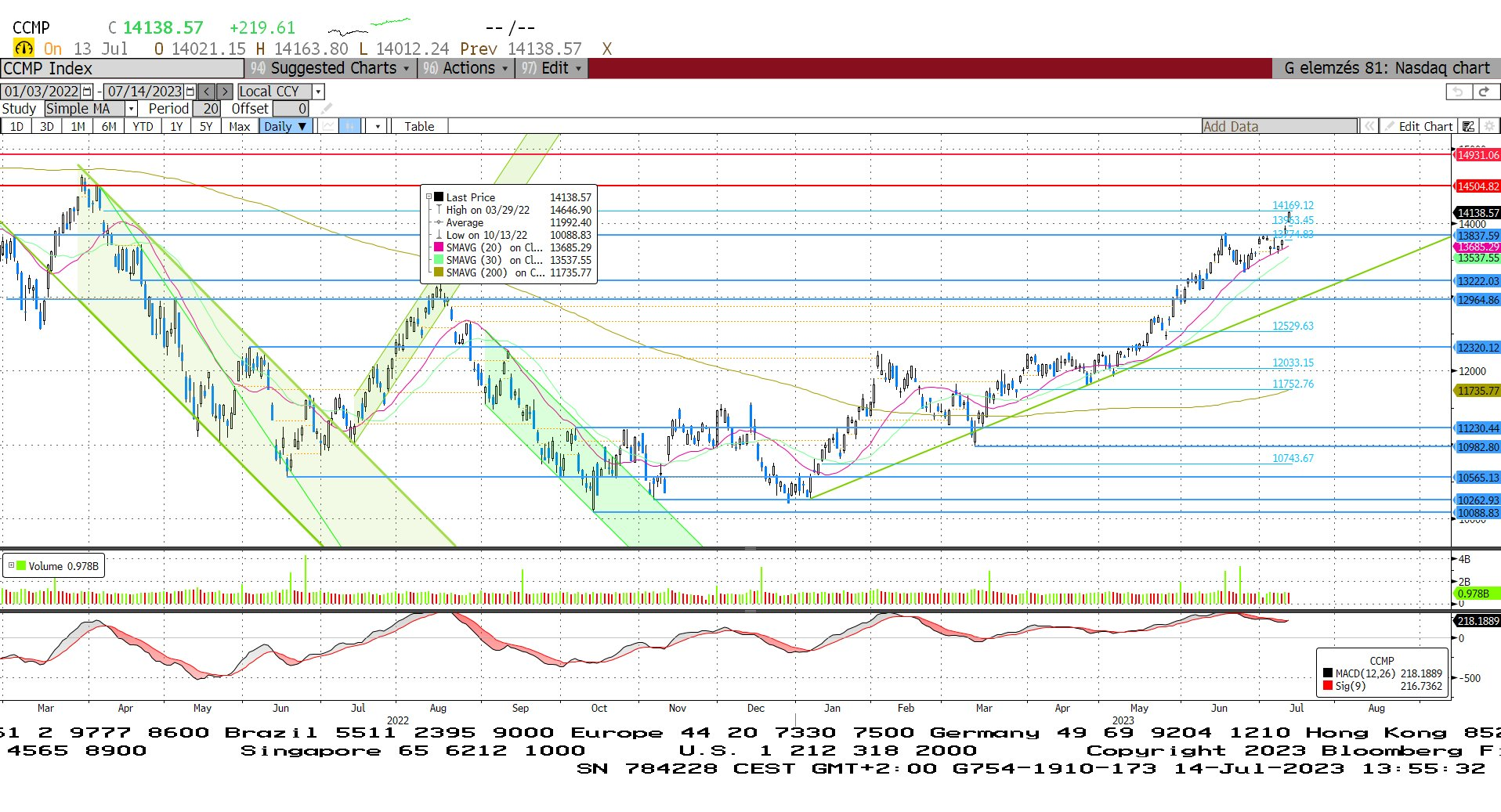Open the Daily periodicity dropdown
1501x812 pixels.
point(286,126)
